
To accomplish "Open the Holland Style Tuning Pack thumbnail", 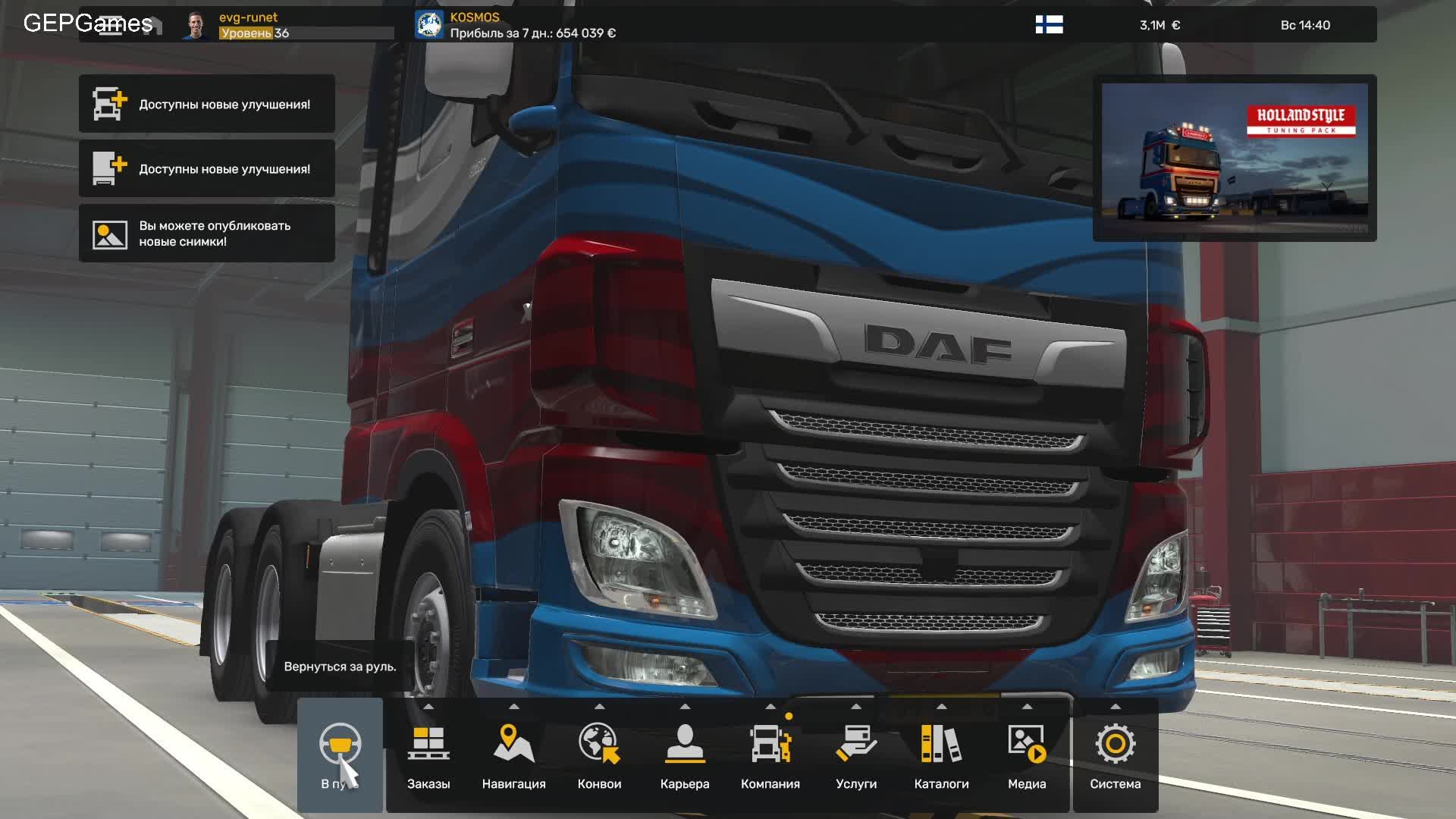I will [1235, 158].
